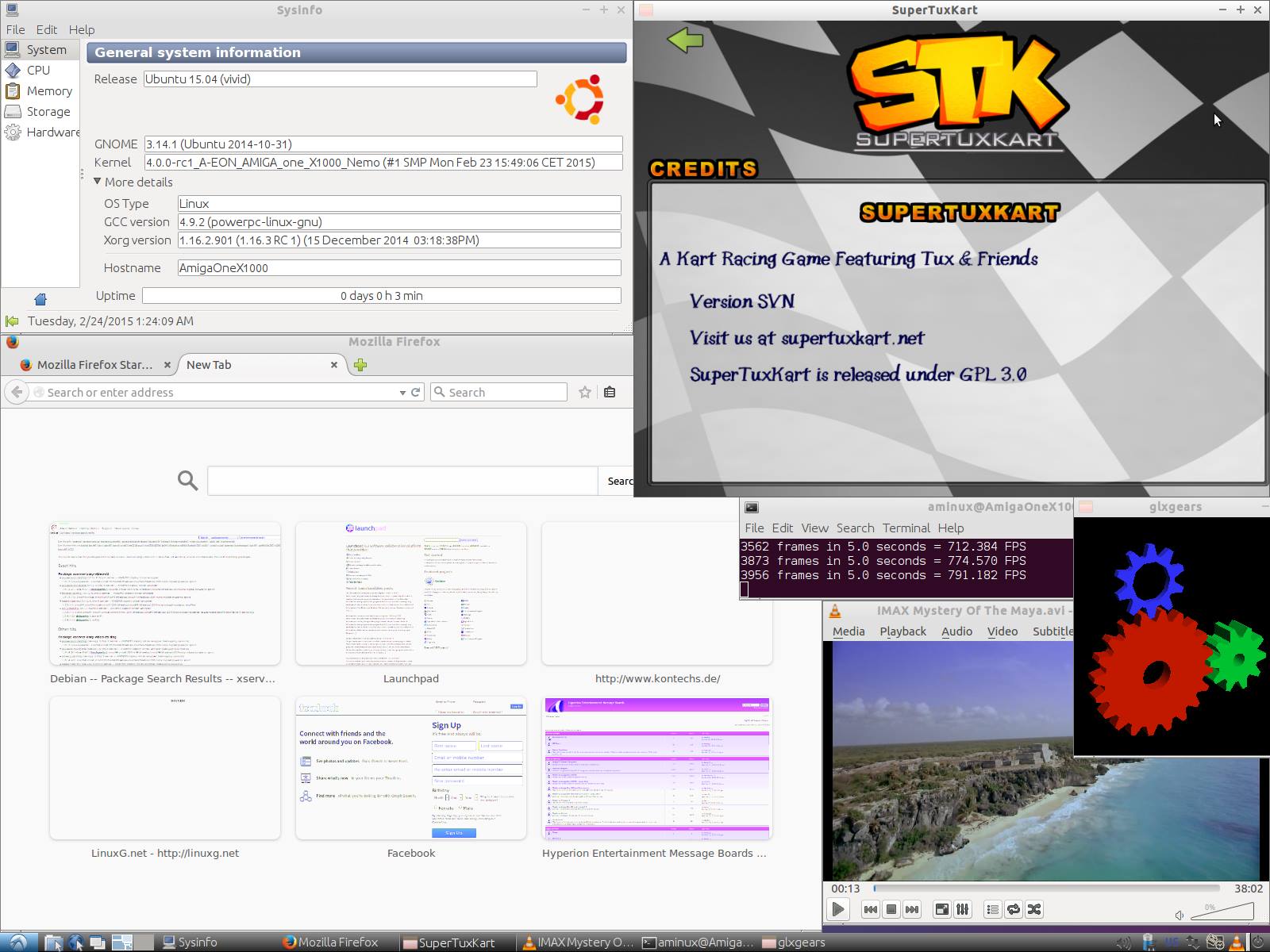Click the VLC seek progress bar
Image resolution: width=1270 pixels, height=952 pixels.
pyautogui.click(x=1046, y=888)
